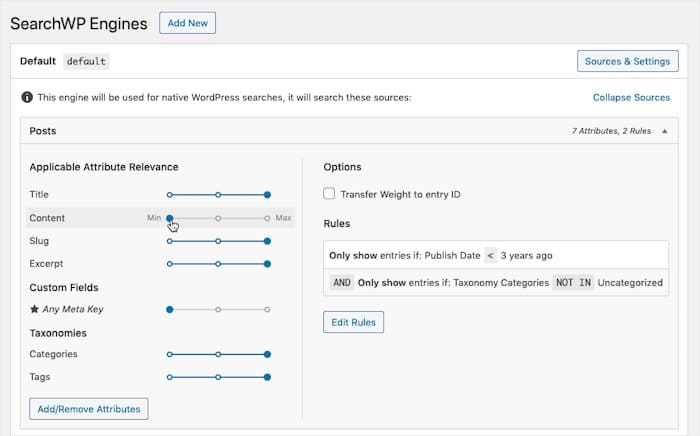The width and height of the screenshot is (700, 436).
Task: Click the info icon beside engine description
Action: 26,98
